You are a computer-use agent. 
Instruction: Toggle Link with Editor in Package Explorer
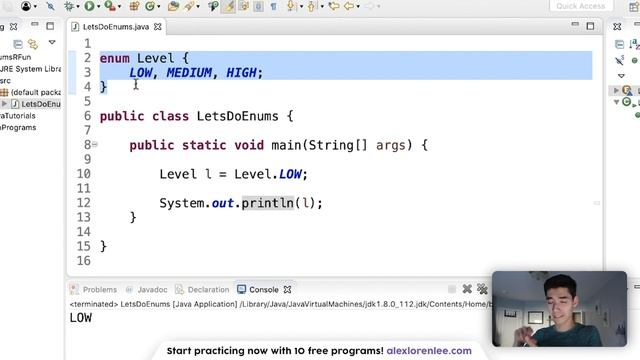33,43
